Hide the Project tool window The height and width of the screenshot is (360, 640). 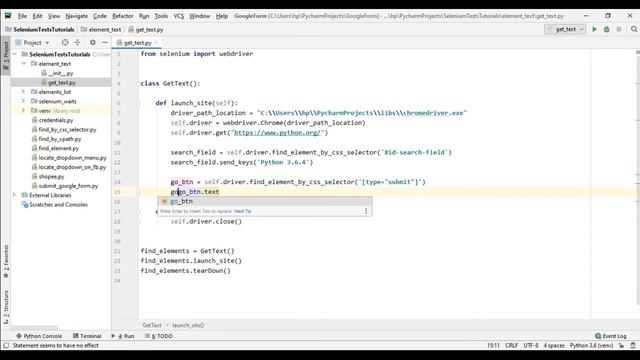tap(105, 42)
